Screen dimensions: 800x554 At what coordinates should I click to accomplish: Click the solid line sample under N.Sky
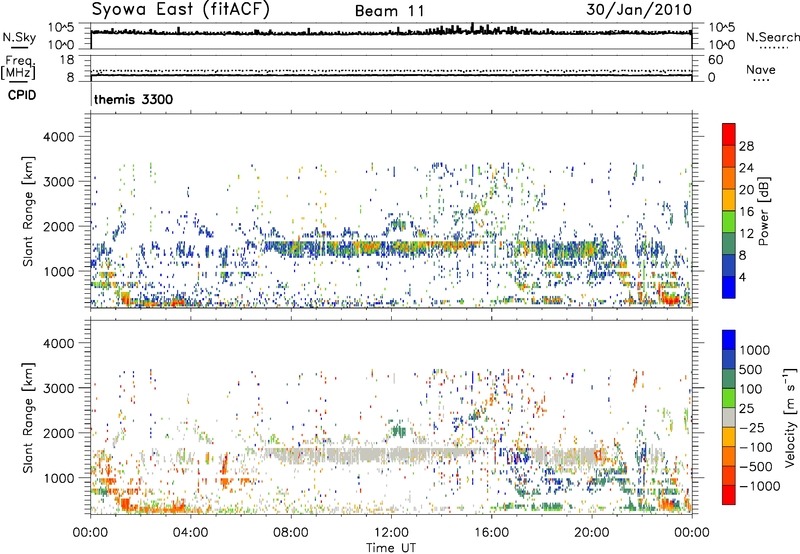point(19,48)
